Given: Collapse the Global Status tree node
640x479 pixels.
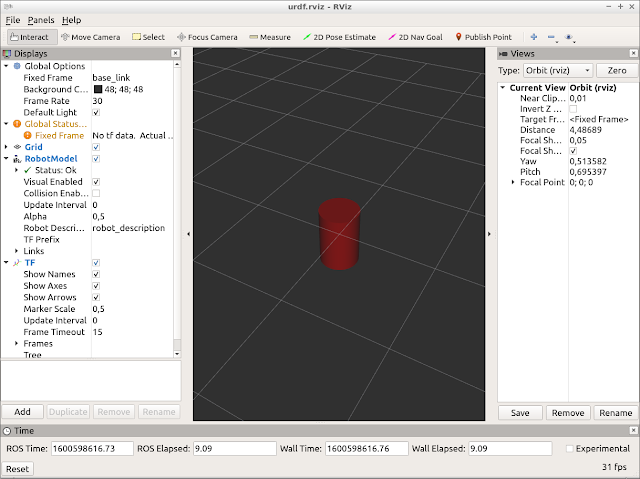Looking at the screenshot, I should [6, 124].
